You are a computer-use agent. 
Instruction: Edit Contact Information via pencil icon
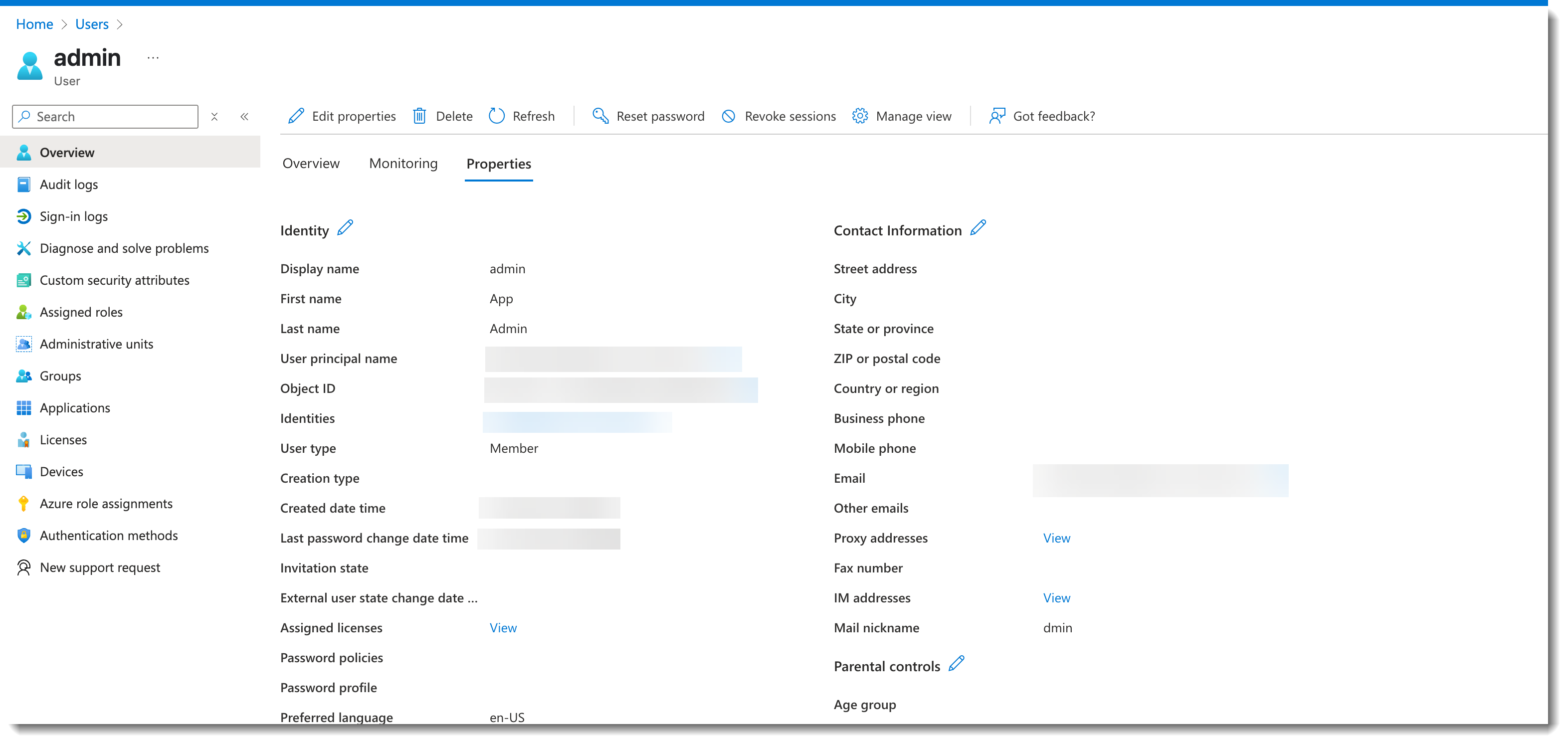coord(978,228)
